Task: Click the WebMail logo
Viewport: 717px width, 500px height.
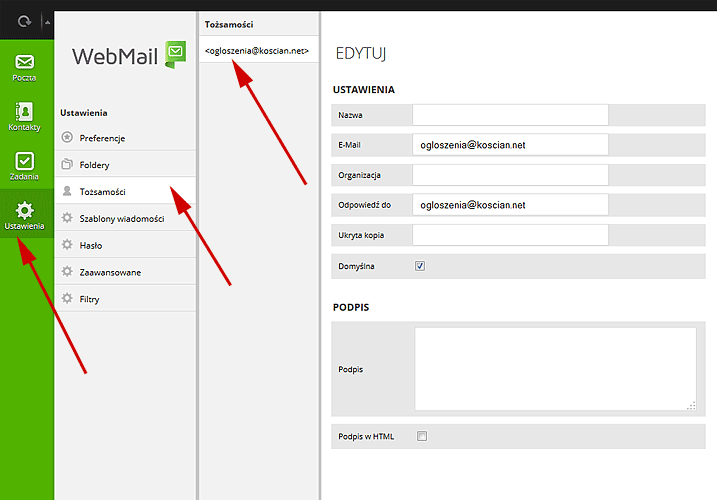Action: pyautogui.click(x=129, y=55)
